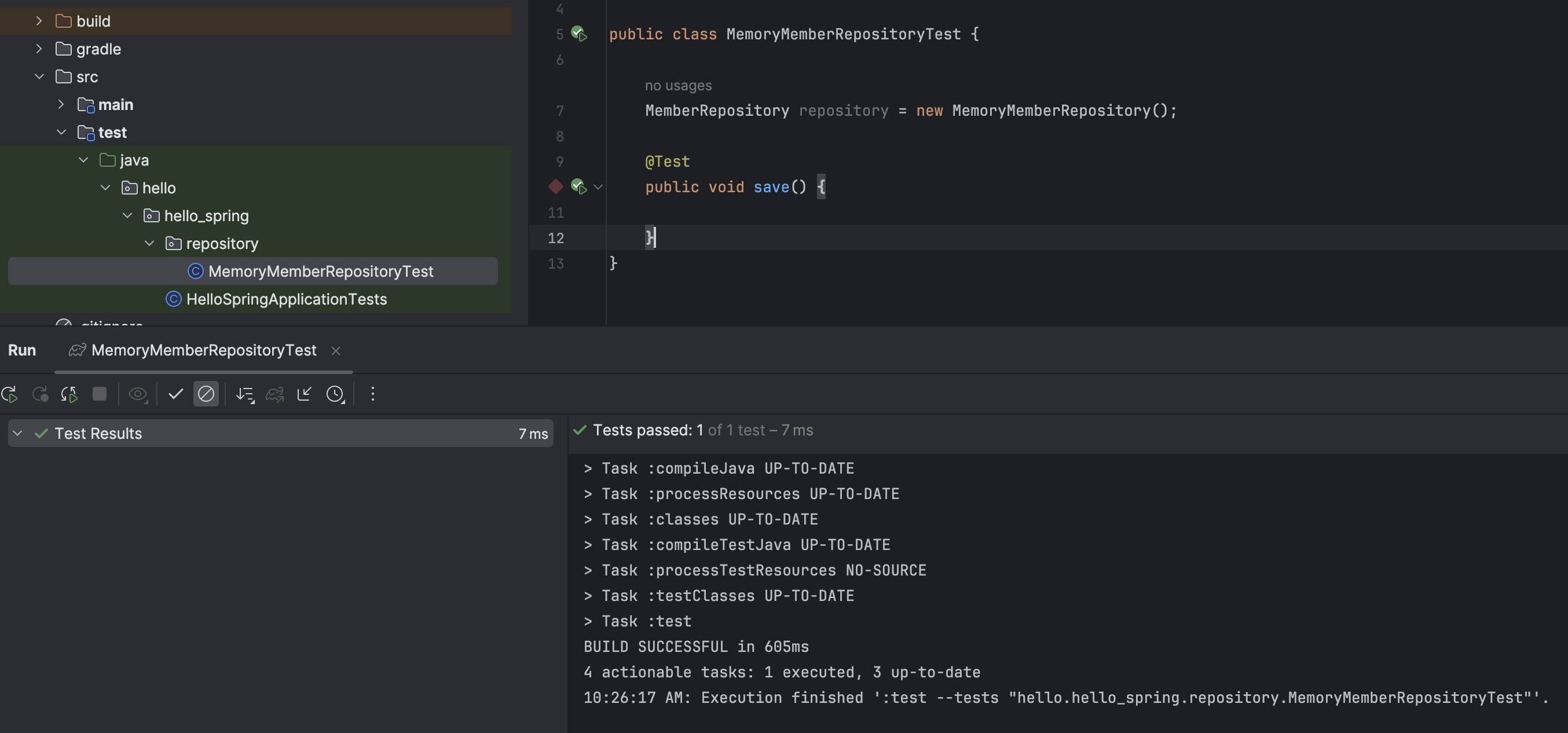Screen dimensions: 1568x733
Task: Run test class from gutter icon on line 5
Action: (x=579, y=34)
